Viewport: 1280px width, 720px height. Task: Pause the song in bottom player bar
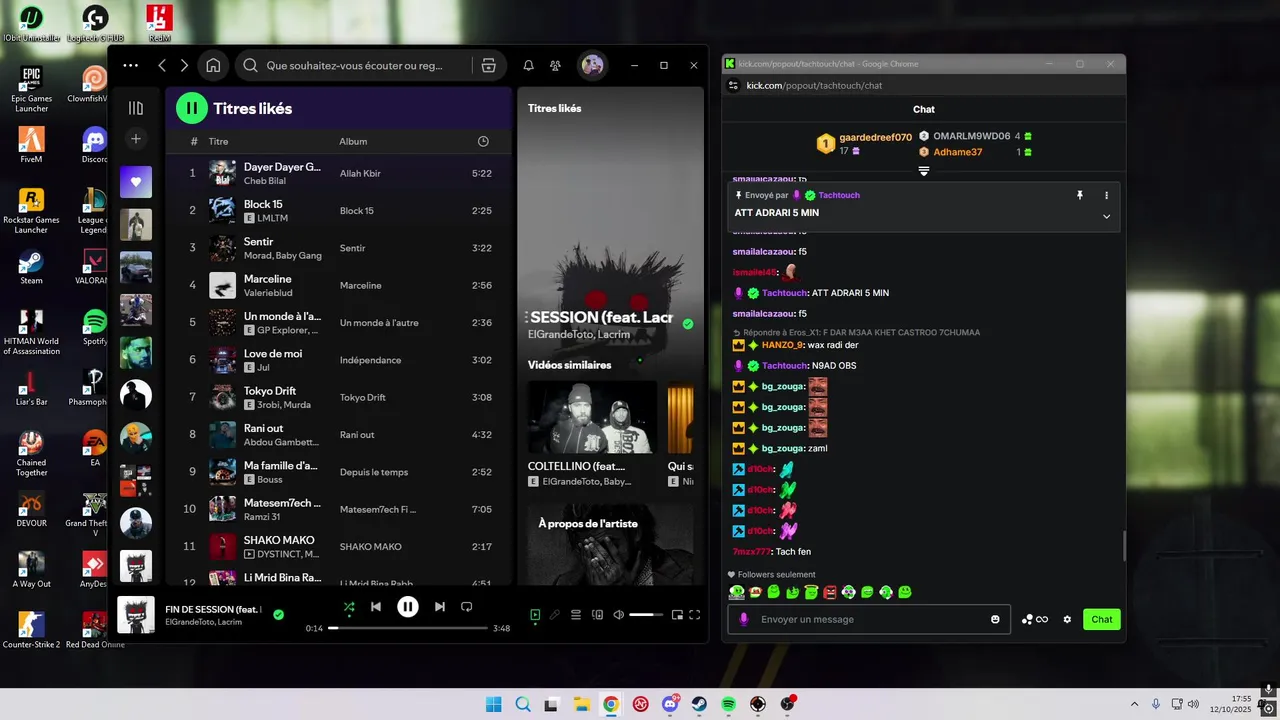click(x=407, y=606)
